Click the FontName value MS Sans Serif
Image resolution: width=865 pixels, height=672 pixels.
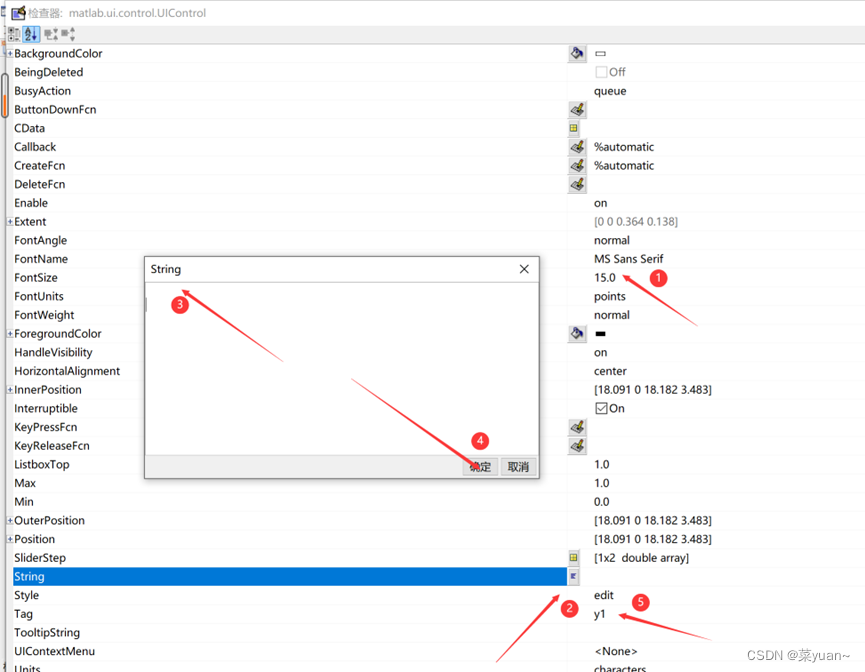(x=628, y=259)
